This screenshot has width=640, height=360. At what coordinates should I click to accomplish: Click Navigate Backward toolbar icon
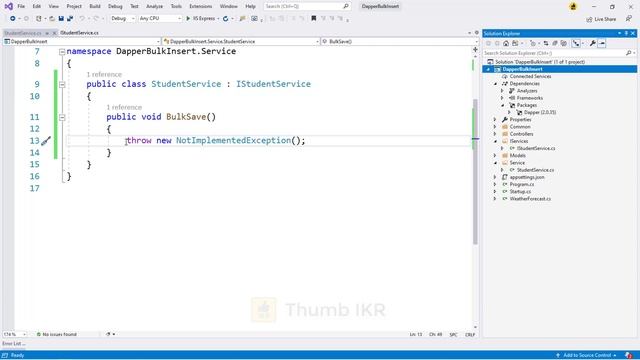(x=13, y=18)
